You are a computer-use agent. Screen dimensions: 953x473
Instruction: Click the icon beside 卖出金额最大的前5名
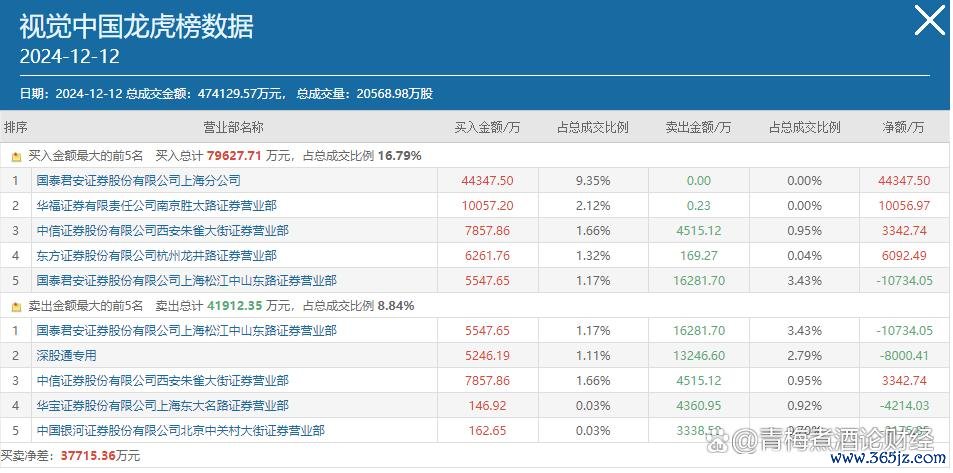point(16,306)
